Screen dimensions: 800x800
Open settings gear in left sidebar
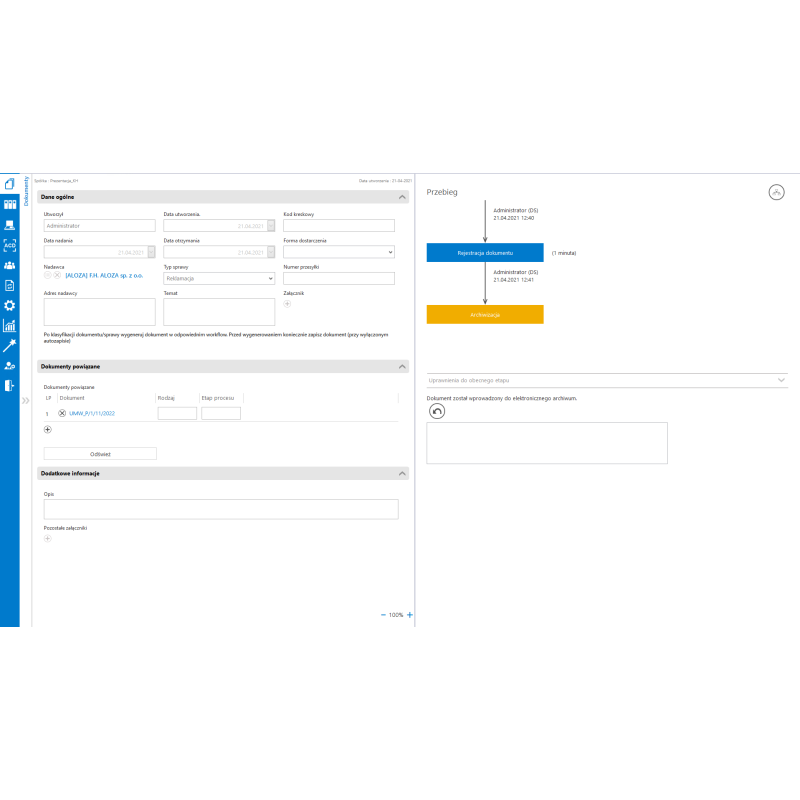coord(9,305)
